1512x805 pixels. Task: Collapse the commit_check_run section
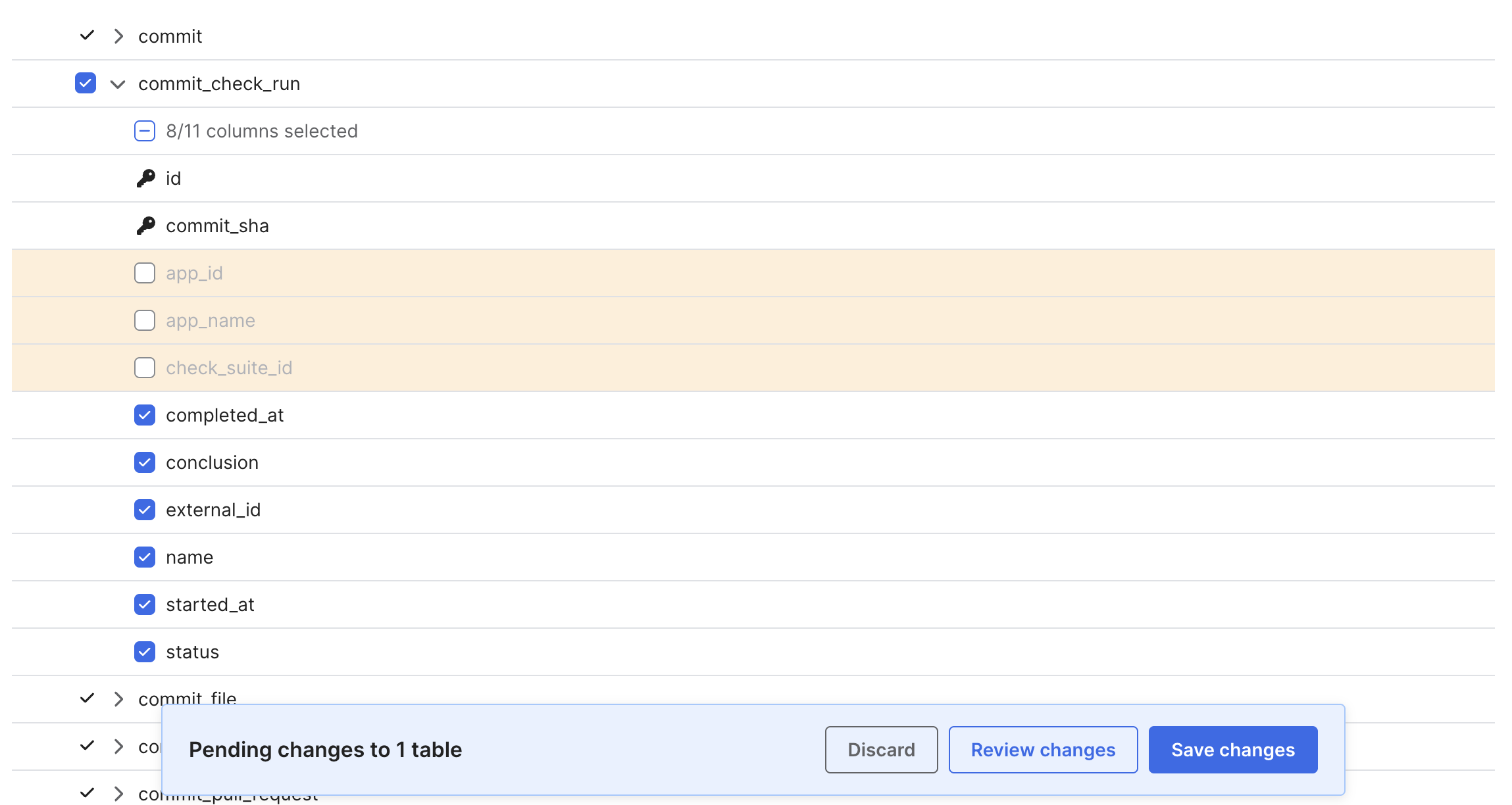pos(118,84)
